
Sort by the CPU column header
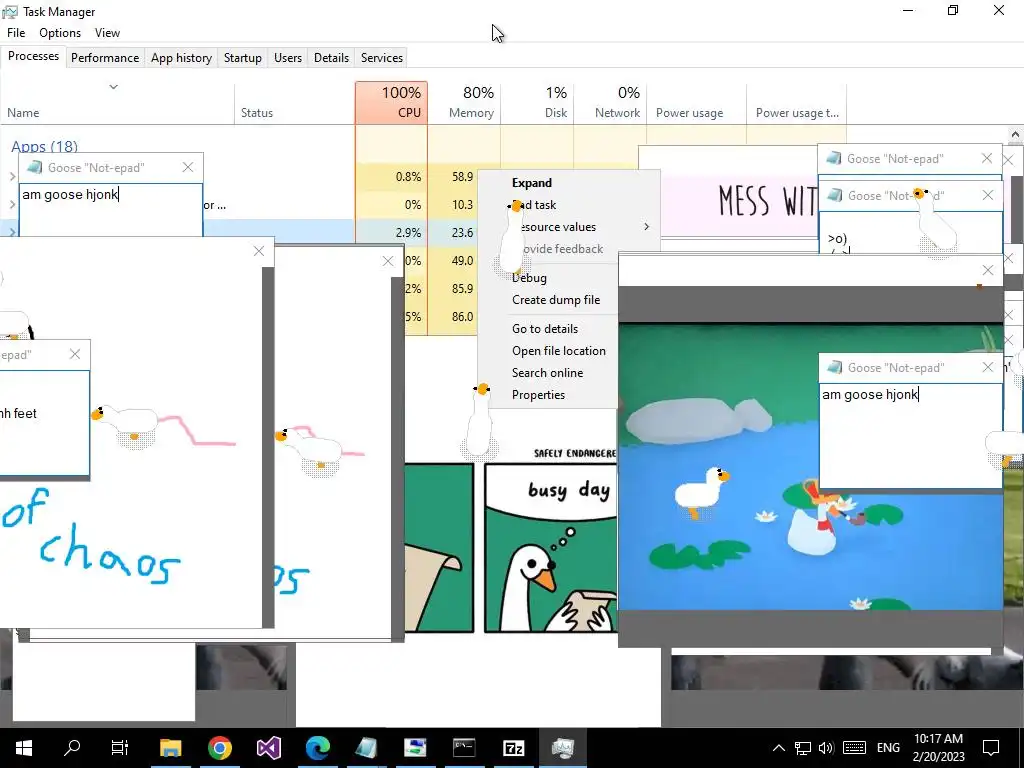391,103
